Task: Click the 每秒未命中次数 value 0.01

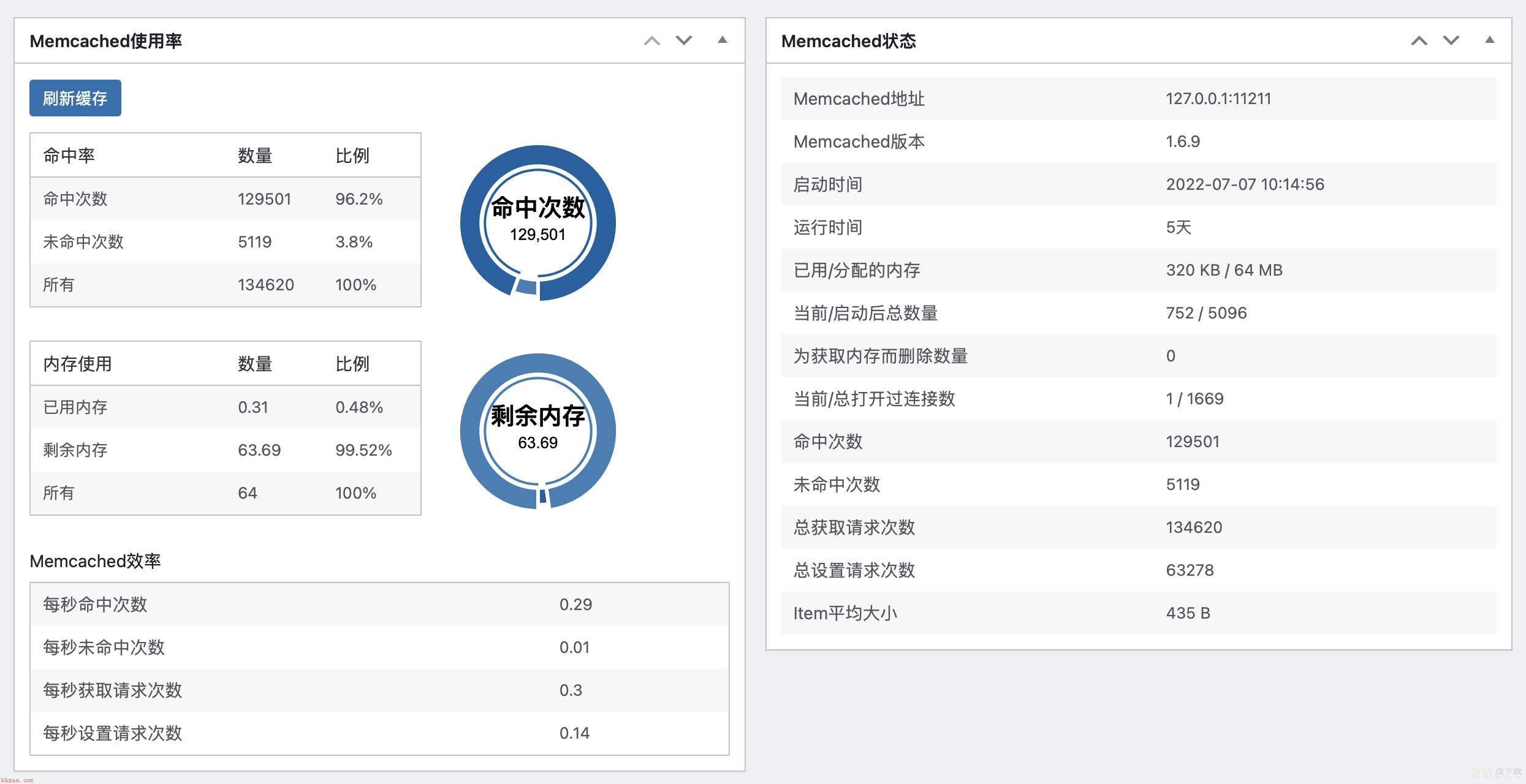Action: [574, 647]
